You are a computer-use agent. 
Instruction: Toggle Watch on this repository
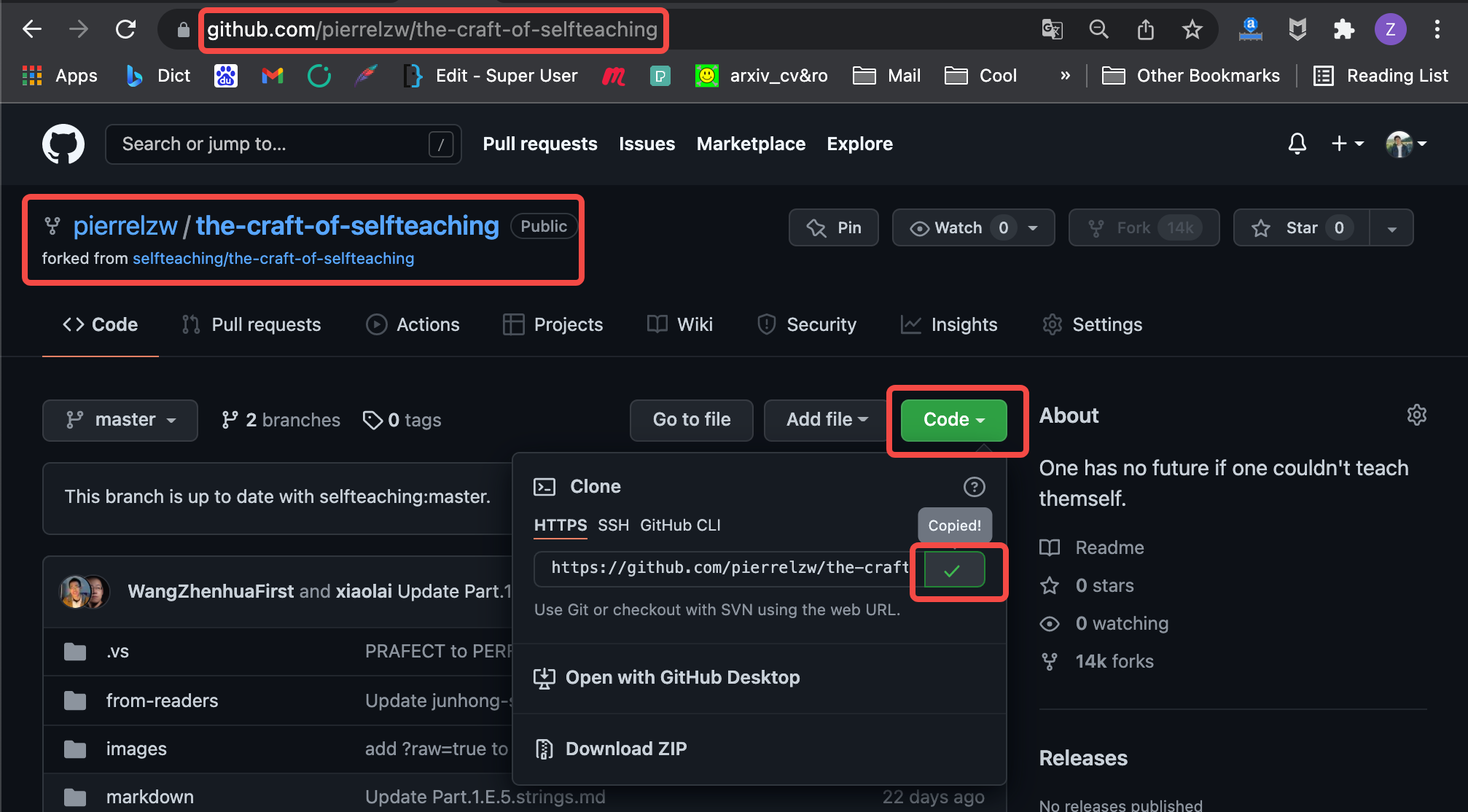(959, 228)
